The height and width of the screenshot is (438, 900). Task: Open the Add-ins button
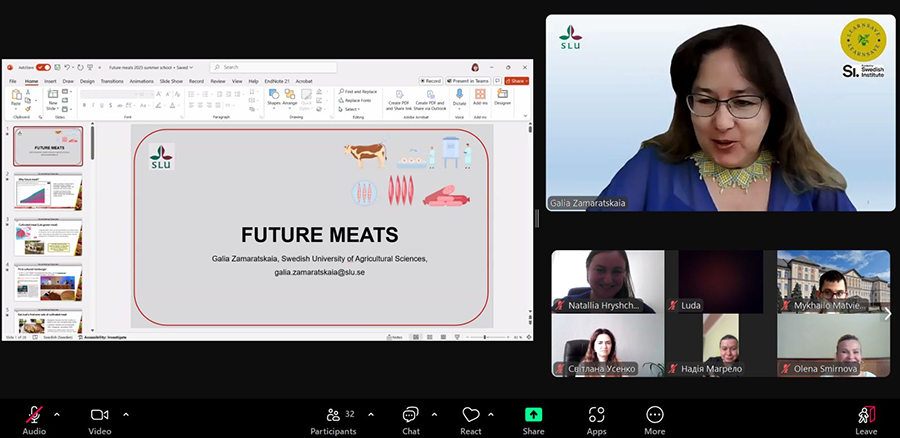click(480, 98)
